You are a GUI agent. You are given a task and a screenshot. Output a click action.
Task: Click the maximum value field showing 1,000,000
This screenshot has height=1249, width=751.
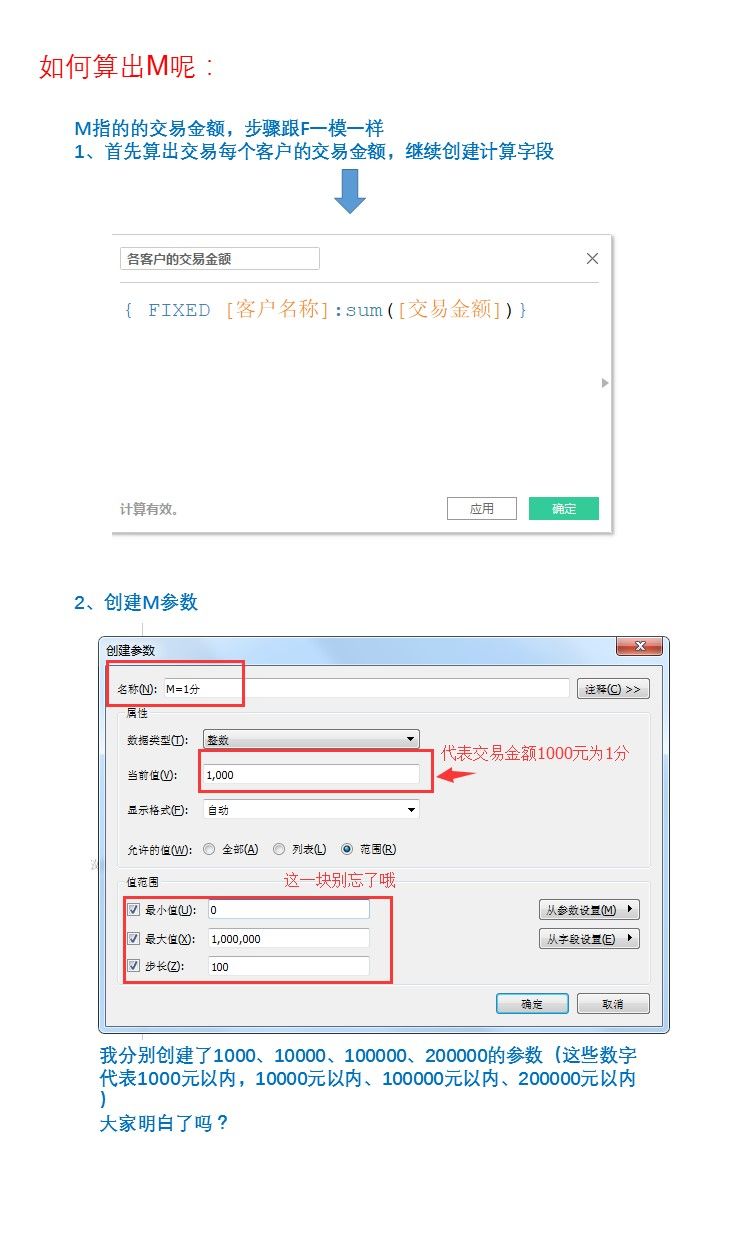click(288, 939)
